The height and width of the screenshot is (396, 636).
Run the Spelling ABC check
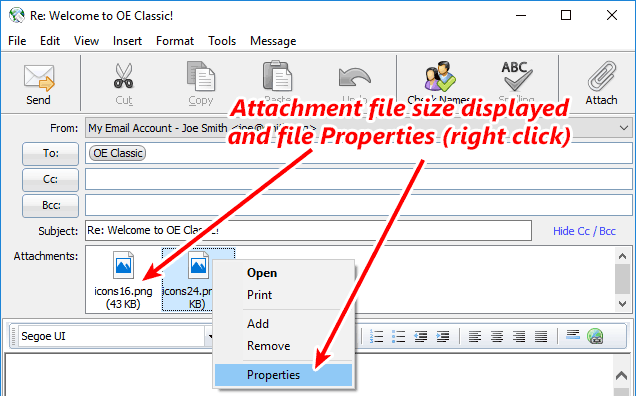point(516,76)
